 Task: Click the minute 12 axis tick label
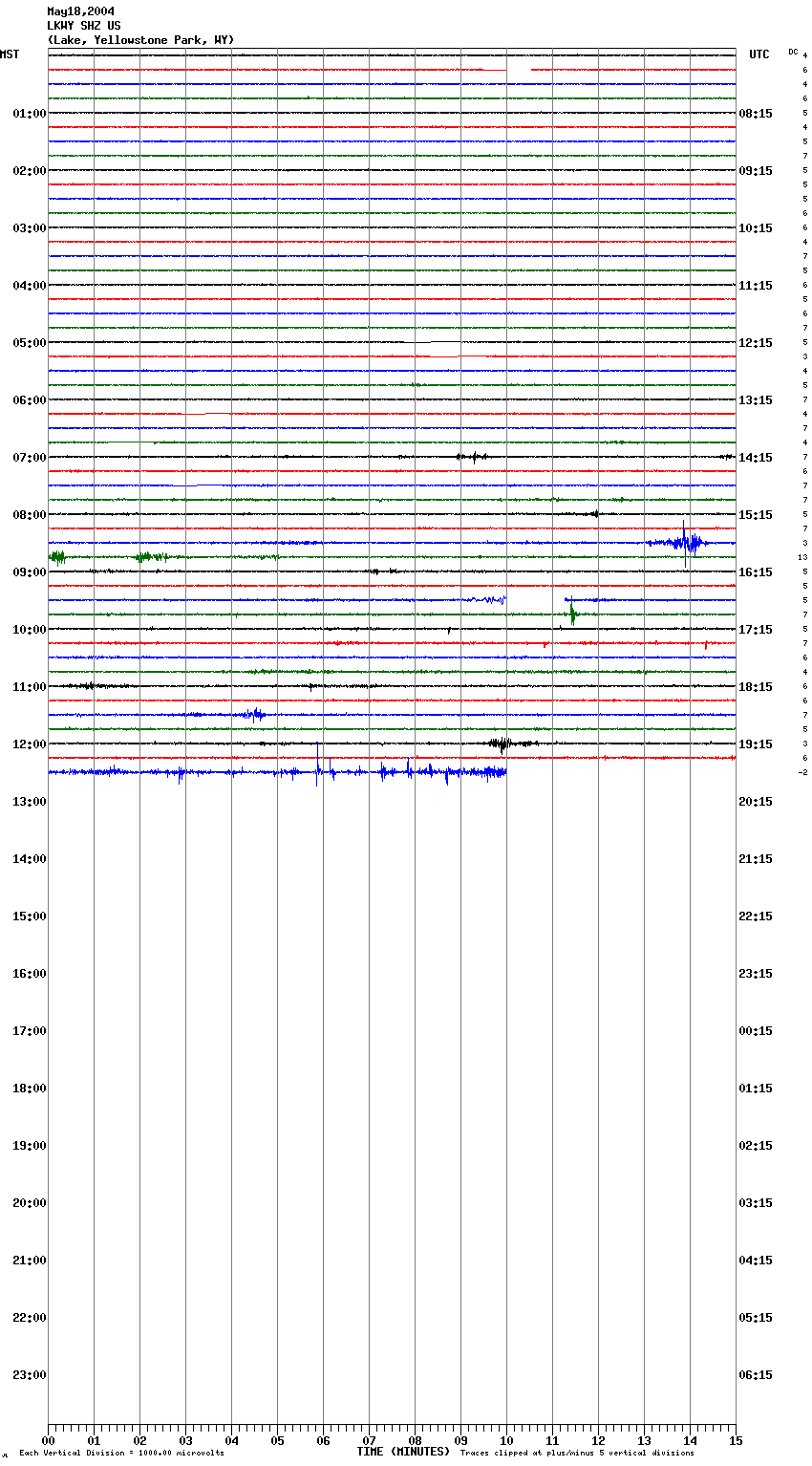[x=598, y=1440]
